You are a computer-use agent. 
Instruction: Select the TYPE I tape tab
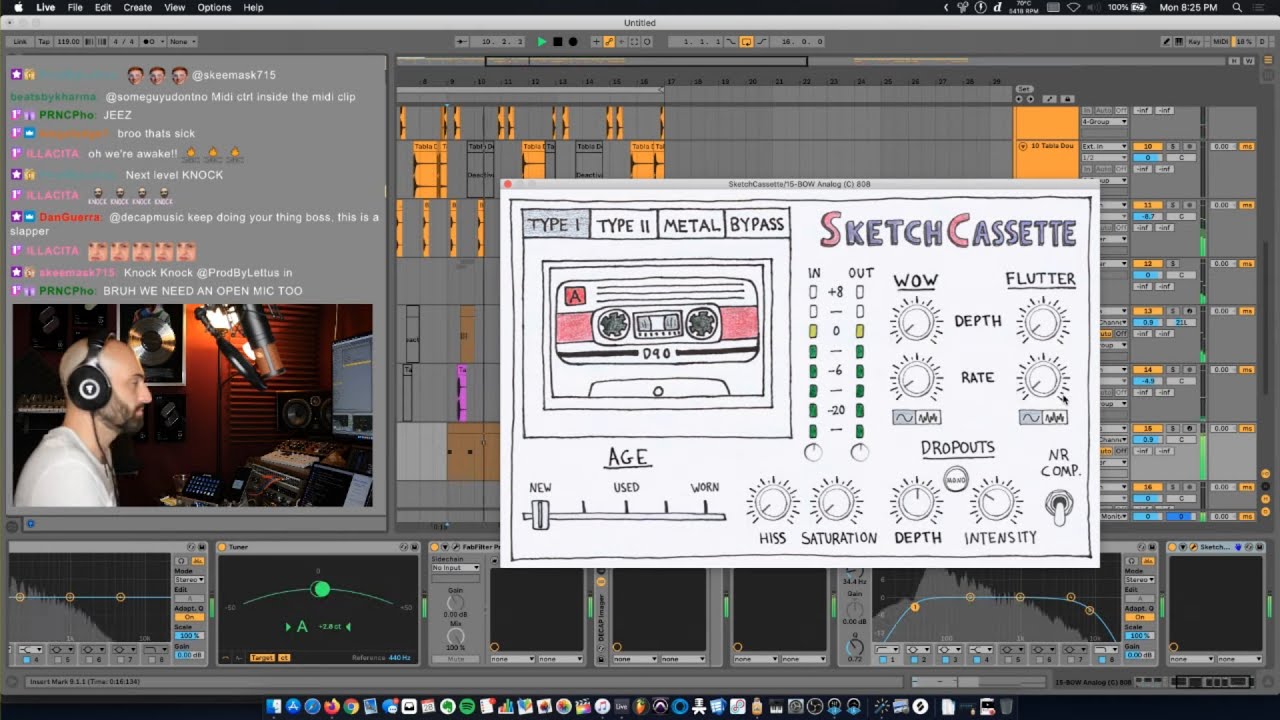pyautogui.click(x=555, y=224)
